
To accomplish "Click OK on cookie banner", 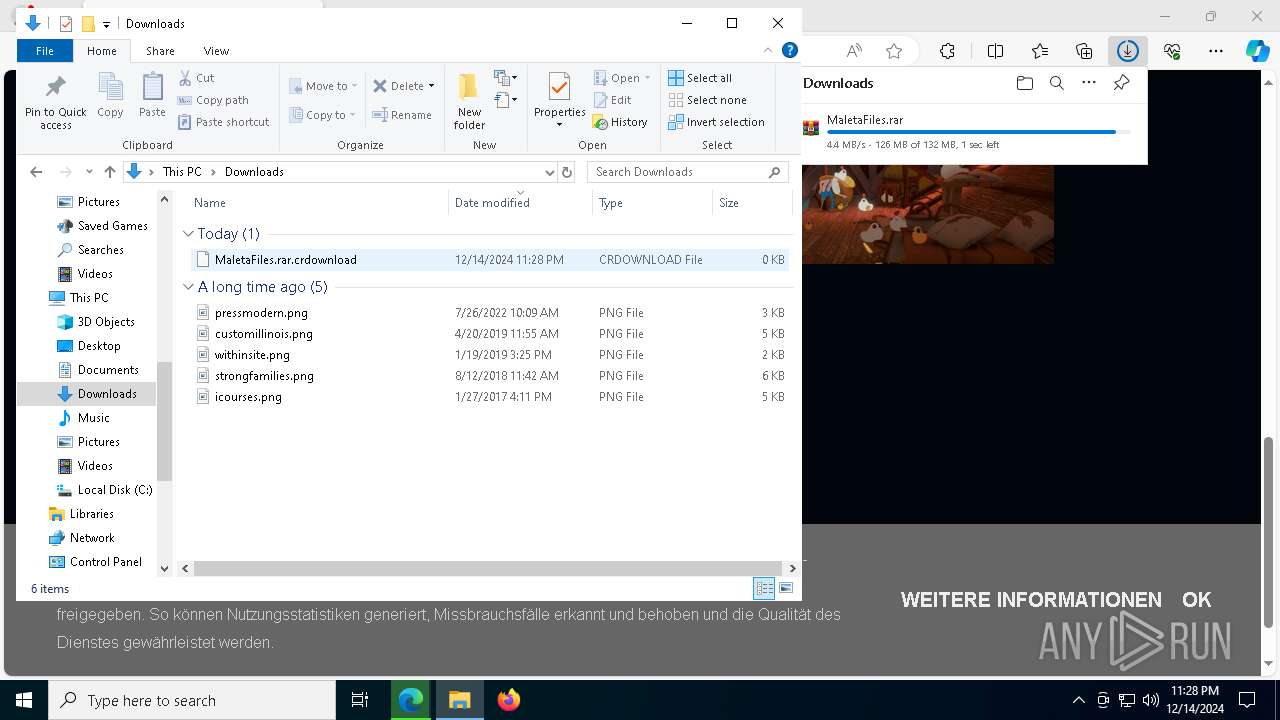I will coord(1196,600).
